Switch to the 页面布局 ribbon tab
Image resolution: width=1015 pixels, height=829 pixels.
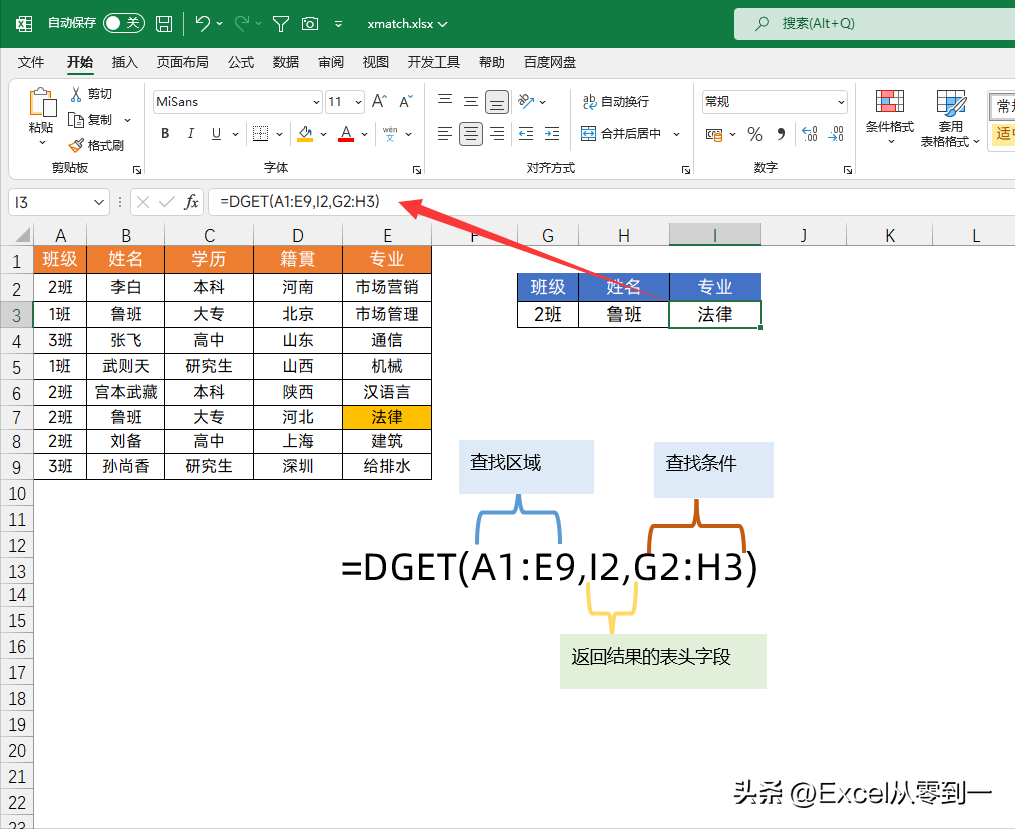point(183,62)
